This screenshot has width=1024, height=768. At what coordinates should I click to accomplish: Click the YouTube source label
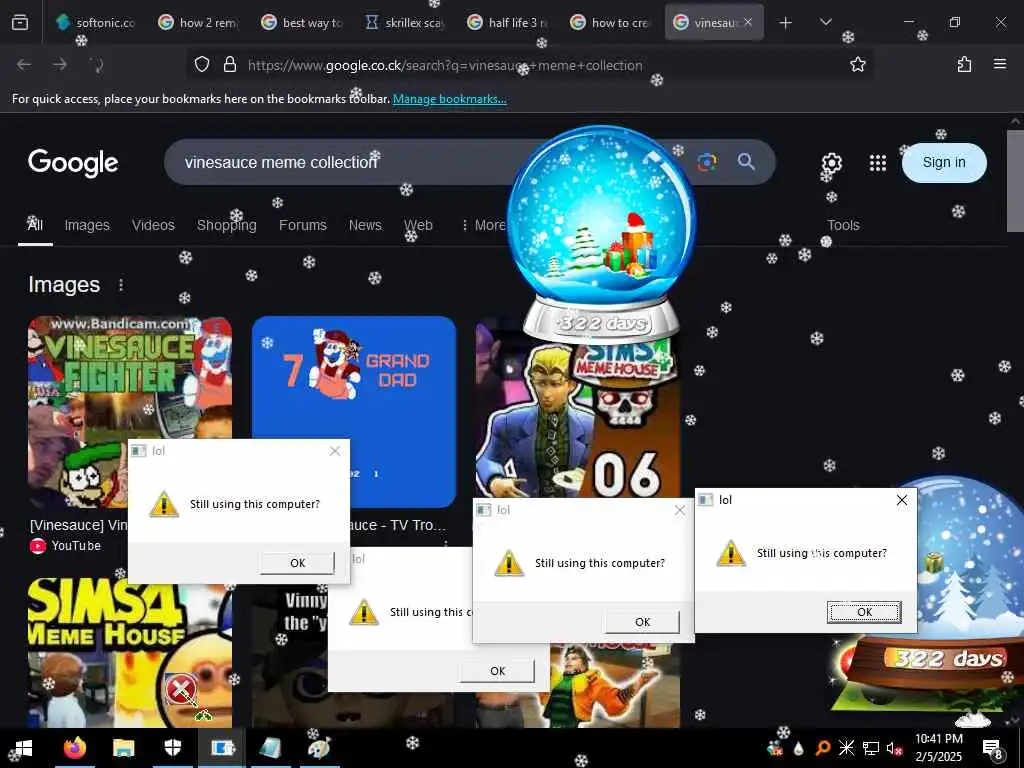pyautogui.click(x=76, y=546)
